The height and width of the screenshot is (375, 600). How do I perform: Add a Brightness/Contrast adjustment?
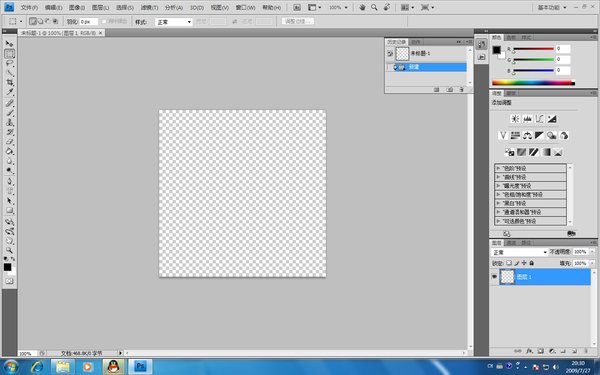click(515, 119)
